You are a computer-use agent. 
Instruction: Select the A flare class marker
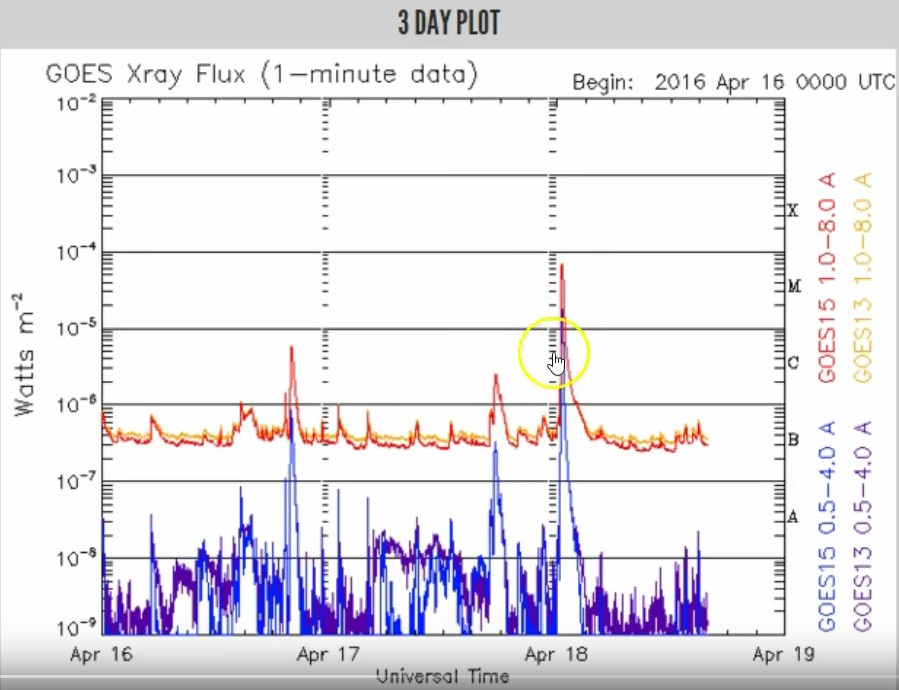click(x=793, y=517)
